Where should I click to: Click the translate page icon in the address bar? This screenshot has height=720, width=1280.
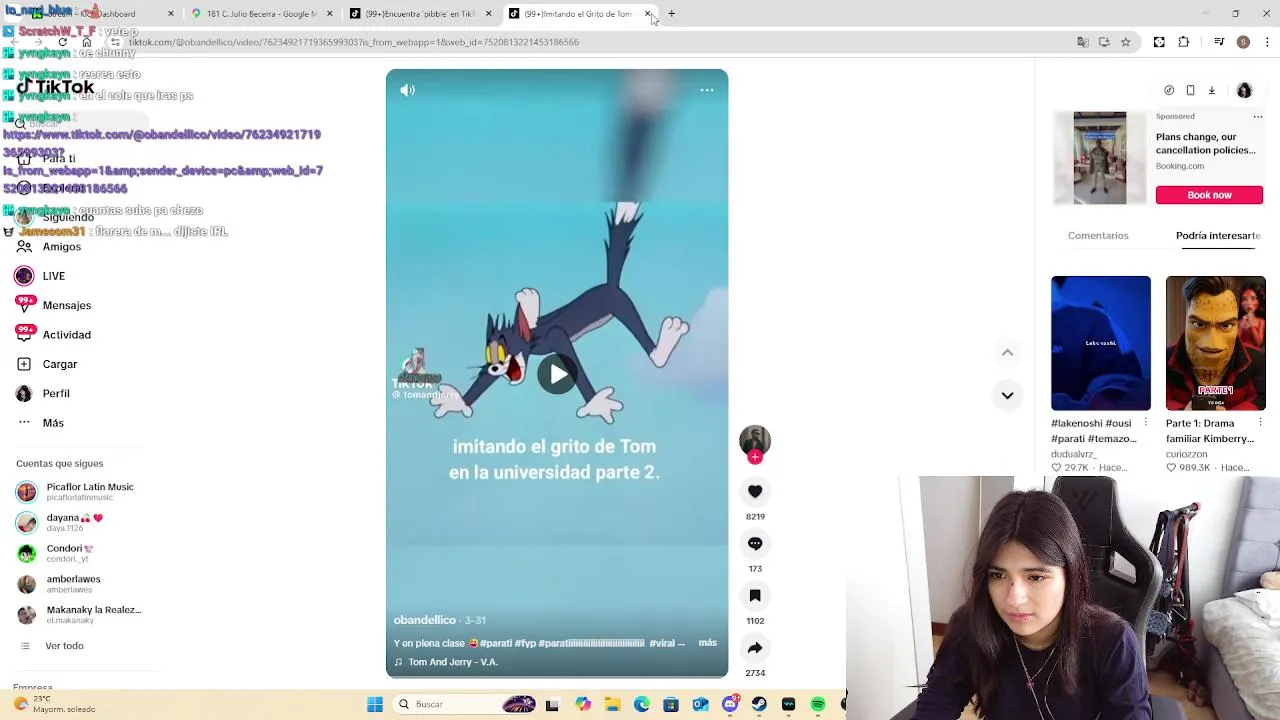click(1082, 42)
